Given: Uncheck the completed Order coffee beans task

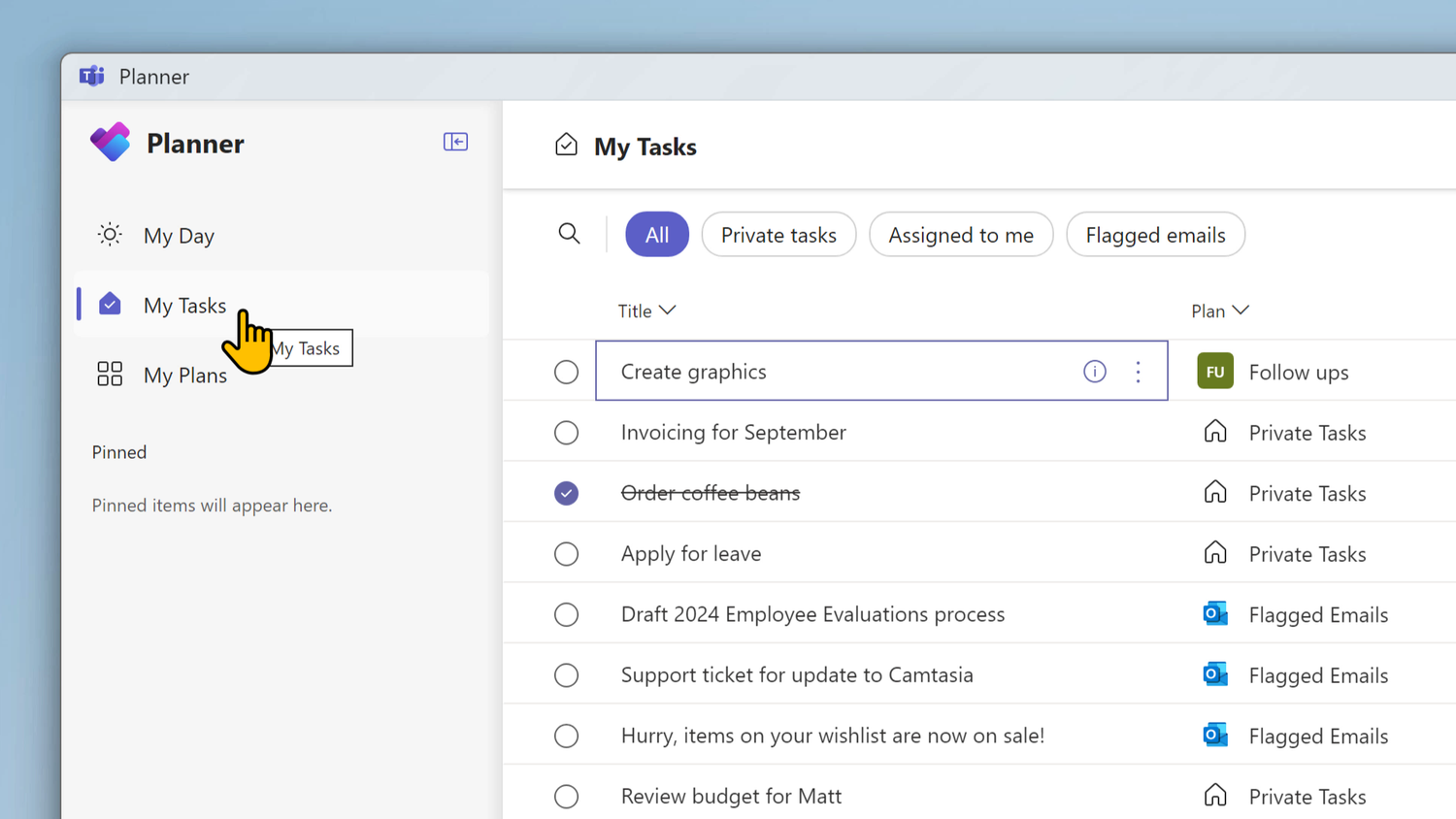Looking at the screenshot, I should click(x=566, y=493).
